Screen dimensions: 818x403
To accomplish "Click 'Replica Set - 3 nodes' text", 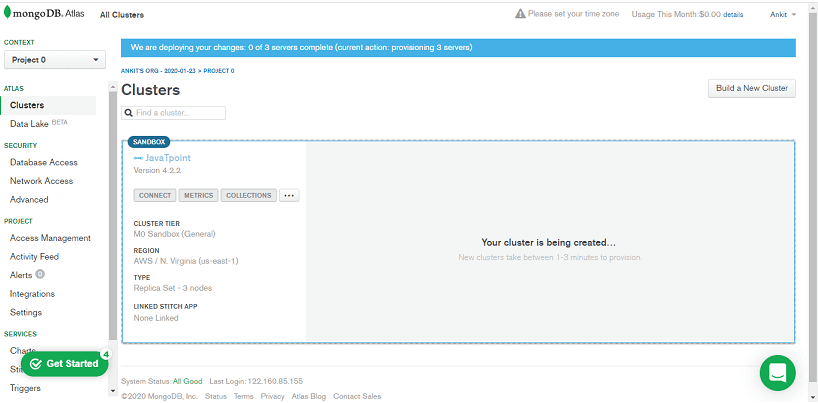I will pos(173,288).
